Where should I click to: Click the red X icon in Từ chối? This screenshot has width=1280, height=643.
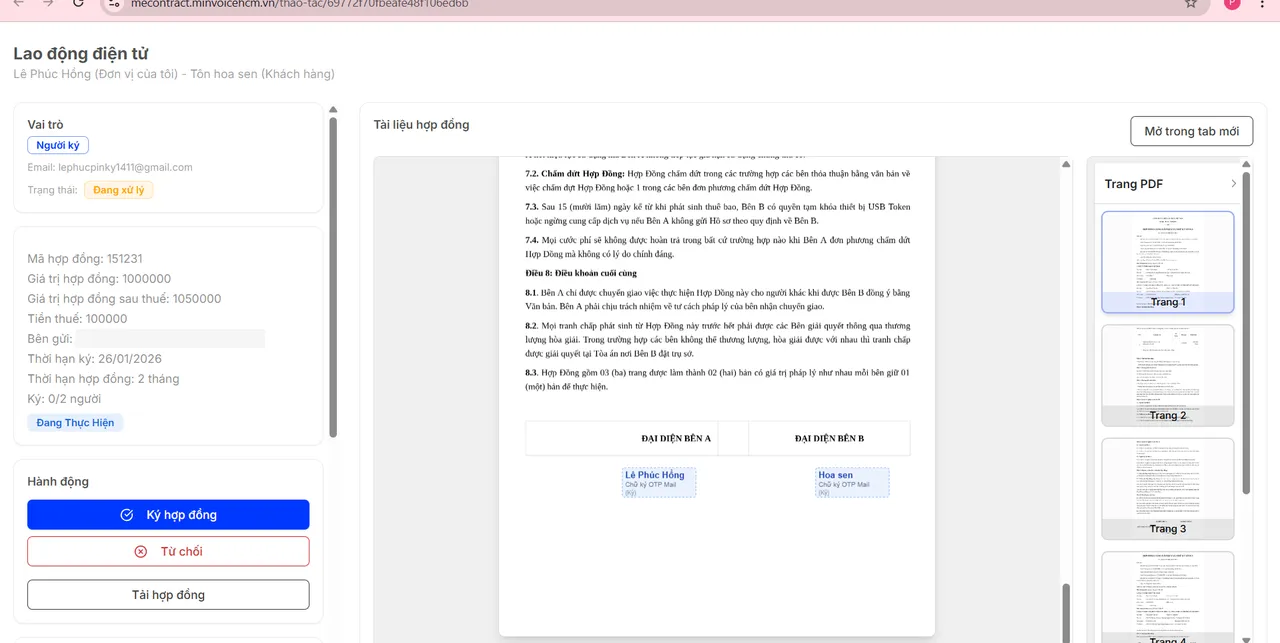pos(141,551)
